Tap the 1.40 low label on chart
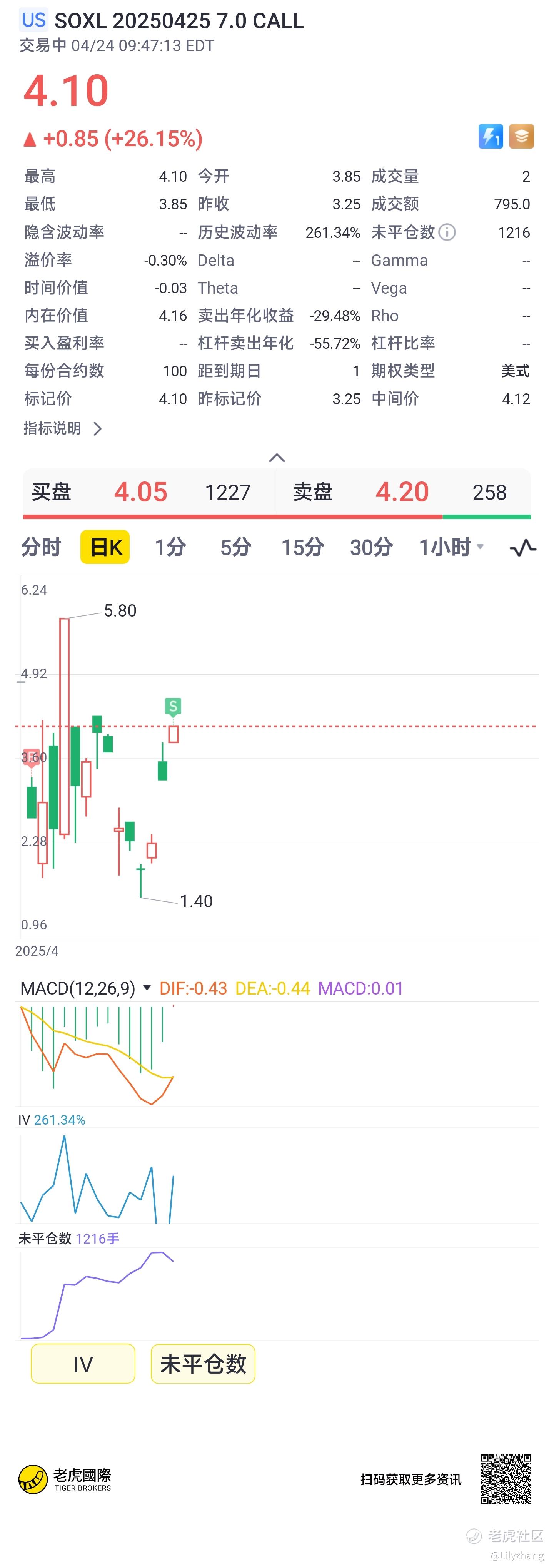The image size is (554, 1568). [196, 901]
